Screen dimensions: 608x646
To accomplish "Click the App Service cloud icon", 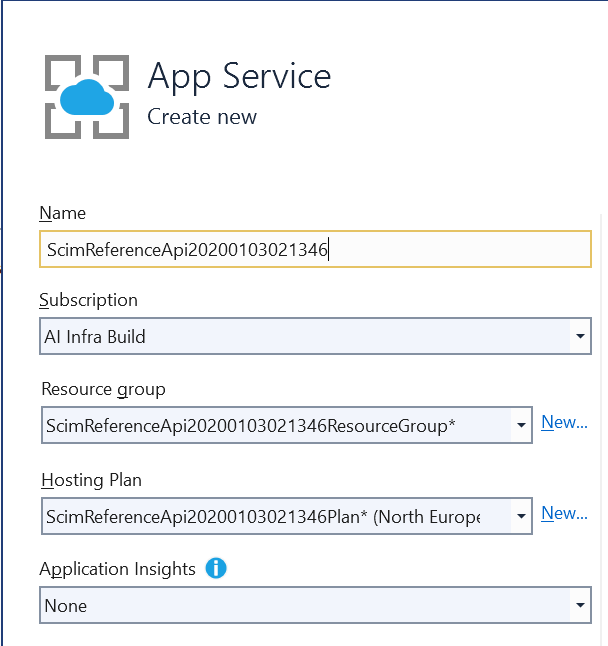I will tap(87, 96).
